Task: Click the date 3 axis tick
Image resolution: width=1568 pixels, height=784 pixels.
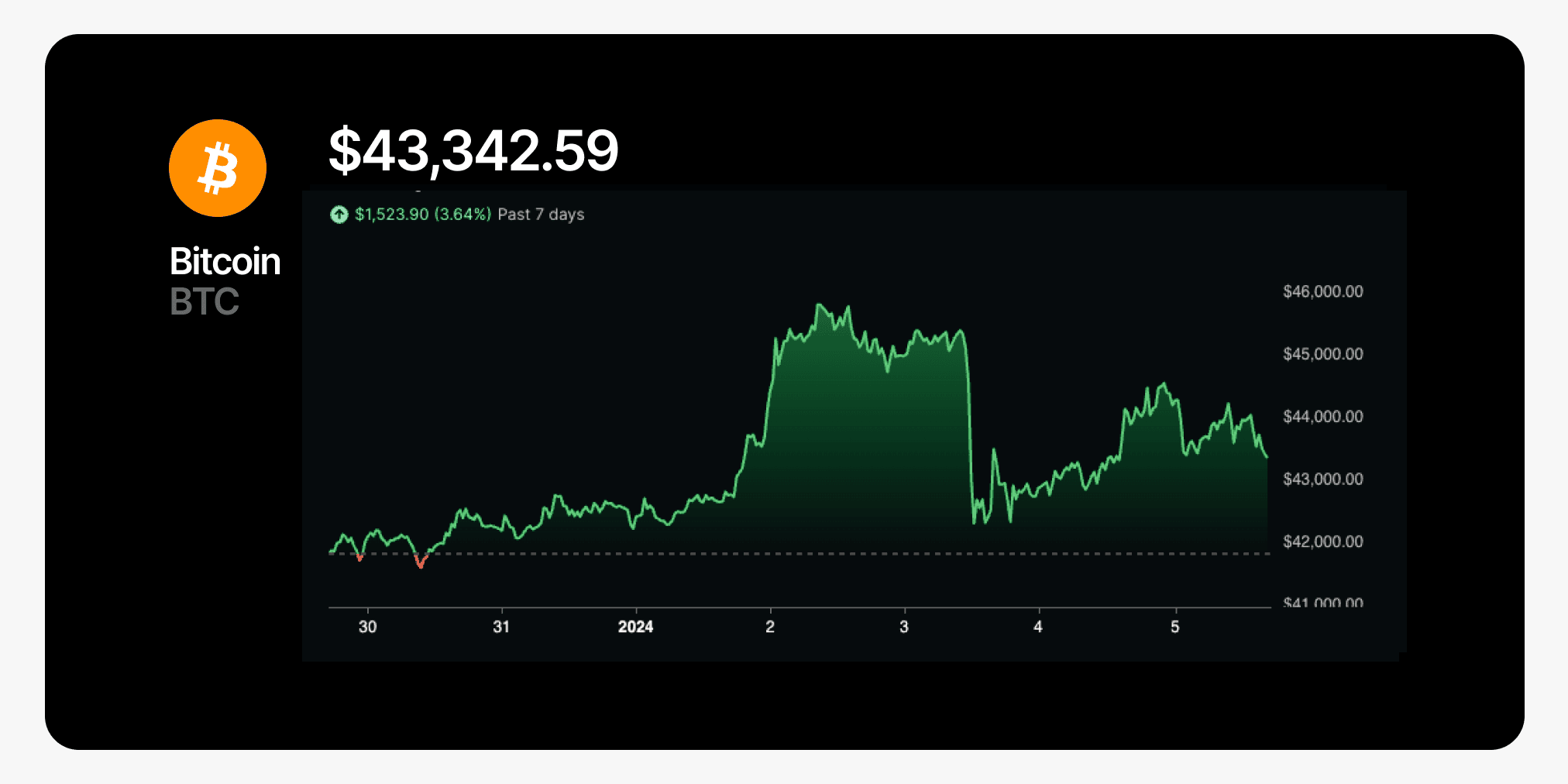Action: pos(904,627)
